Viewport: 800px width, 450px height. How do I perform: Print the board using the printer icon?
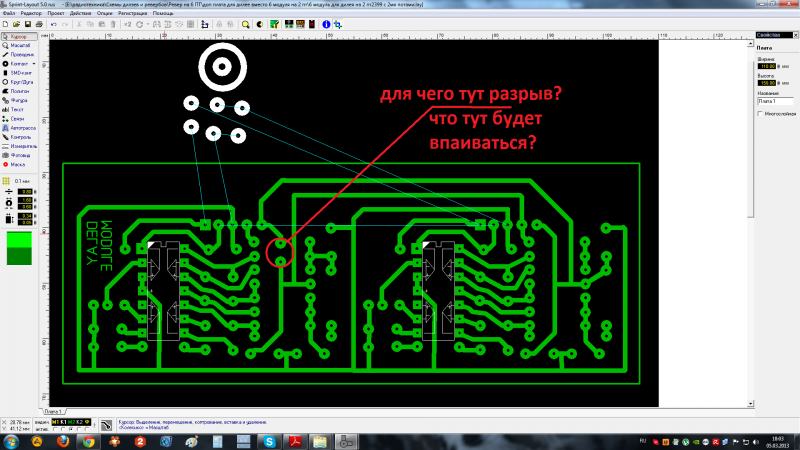point(39,24)
